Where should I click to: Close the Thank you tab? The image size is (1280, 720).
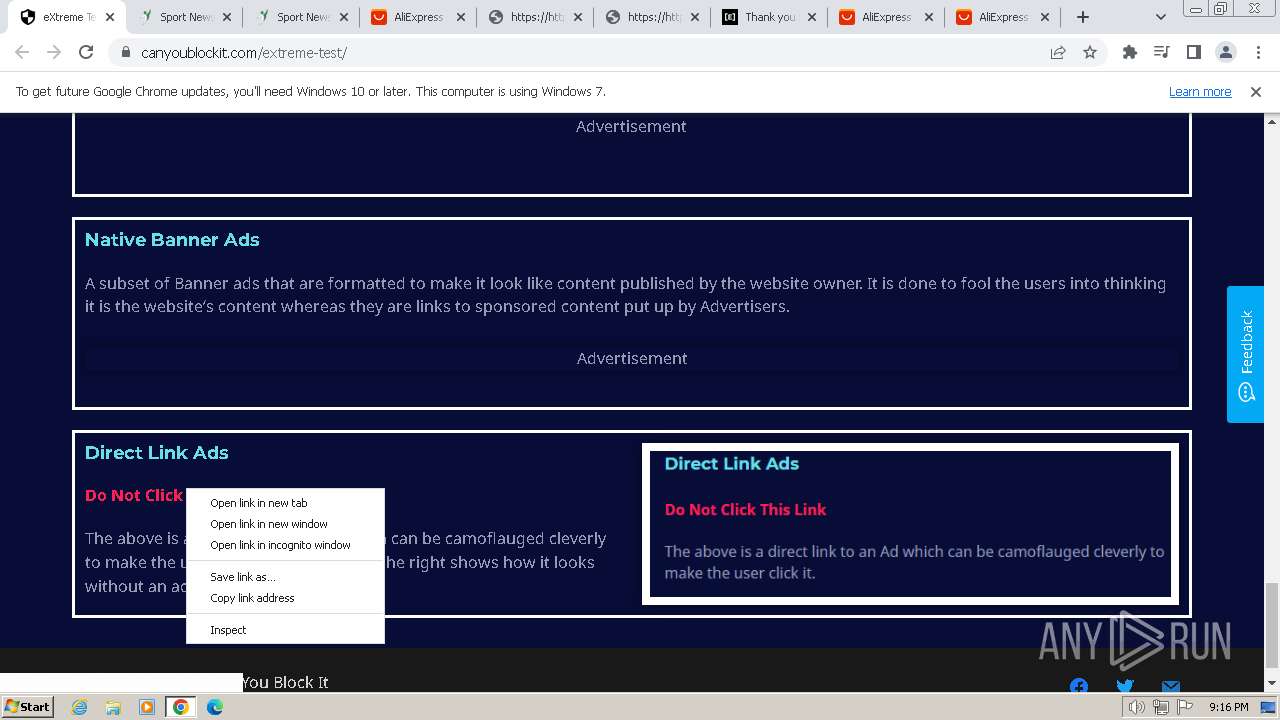(810, 17)
